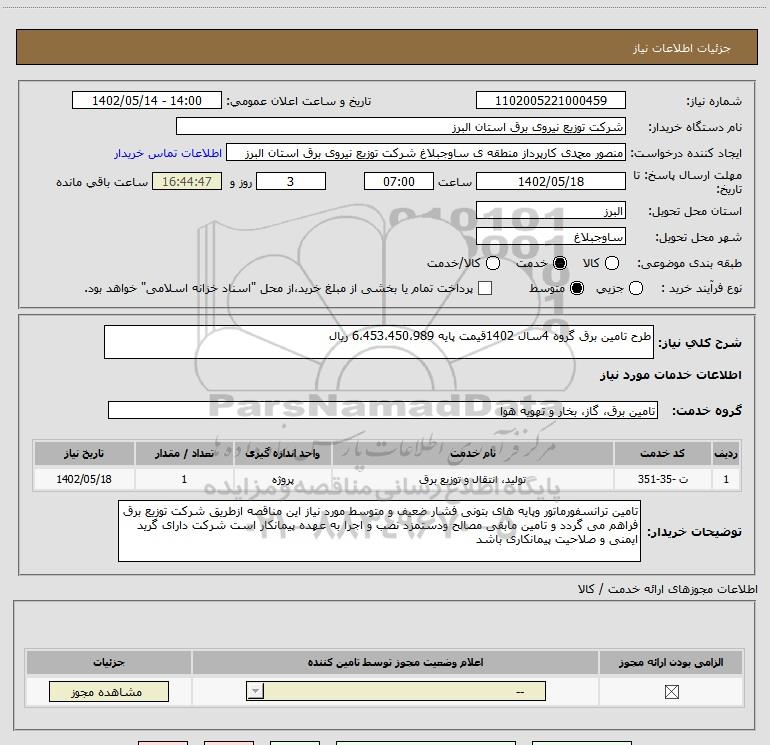
Task: Choose جزیی purchase process type
Action: 636,288
